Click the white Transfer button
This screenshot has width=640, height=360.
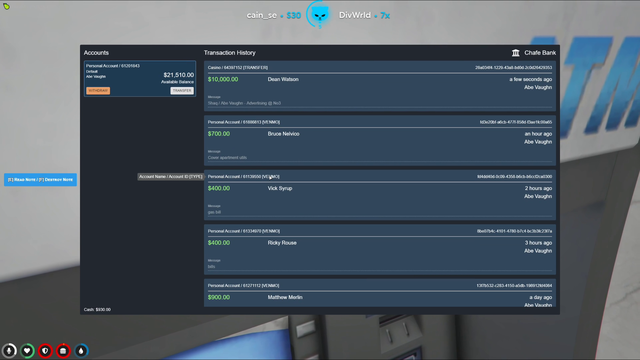[182, 91]
